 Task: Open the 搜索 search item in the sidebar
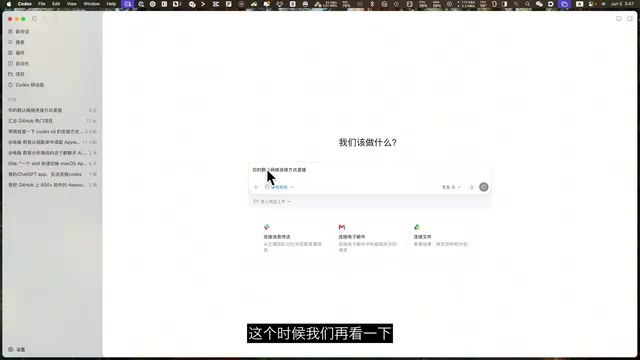16,42
